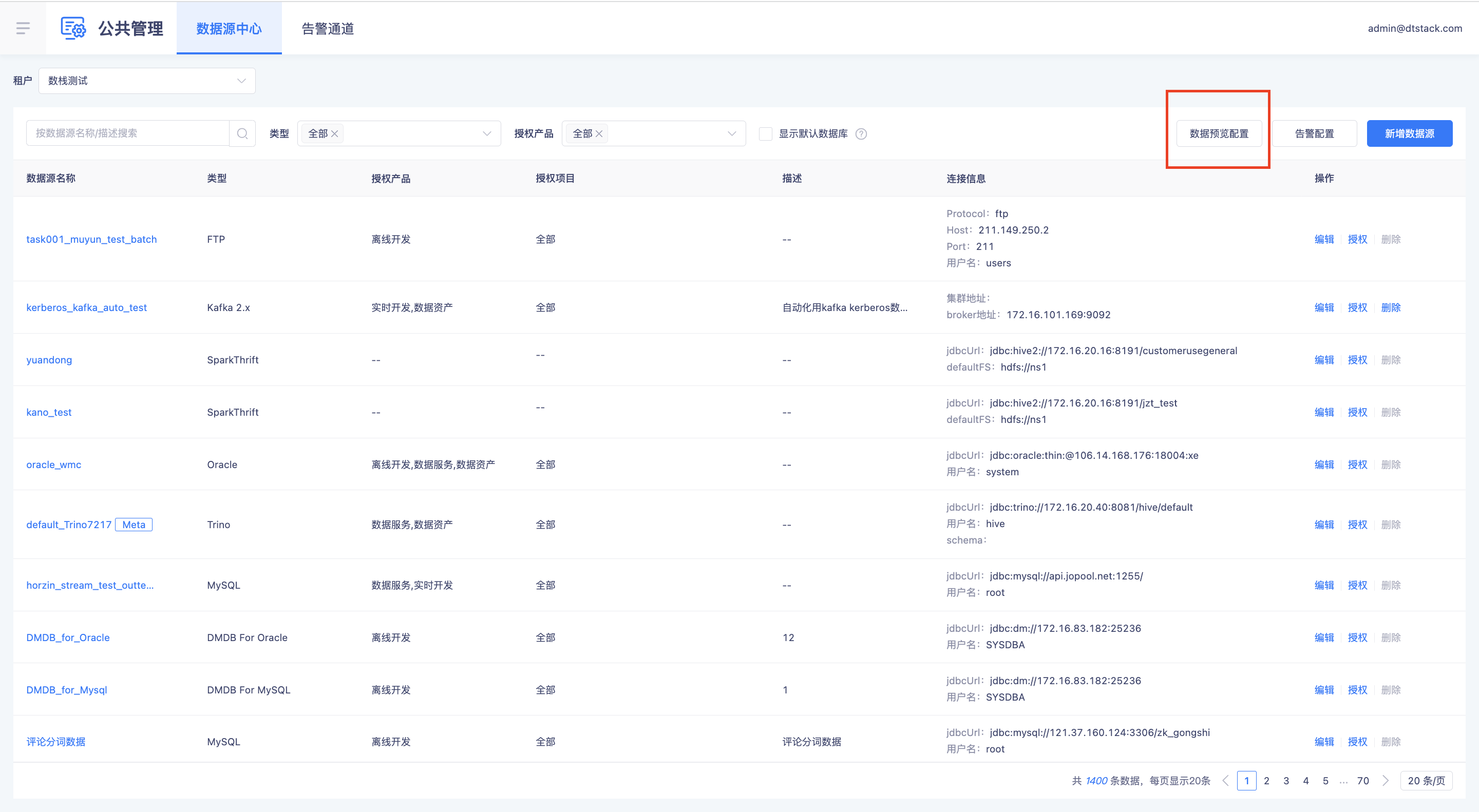1479x812 pixels.
Task: Click 删除 for kerberos_kafka_auto_test row
Action: (x=1391, y=307)
